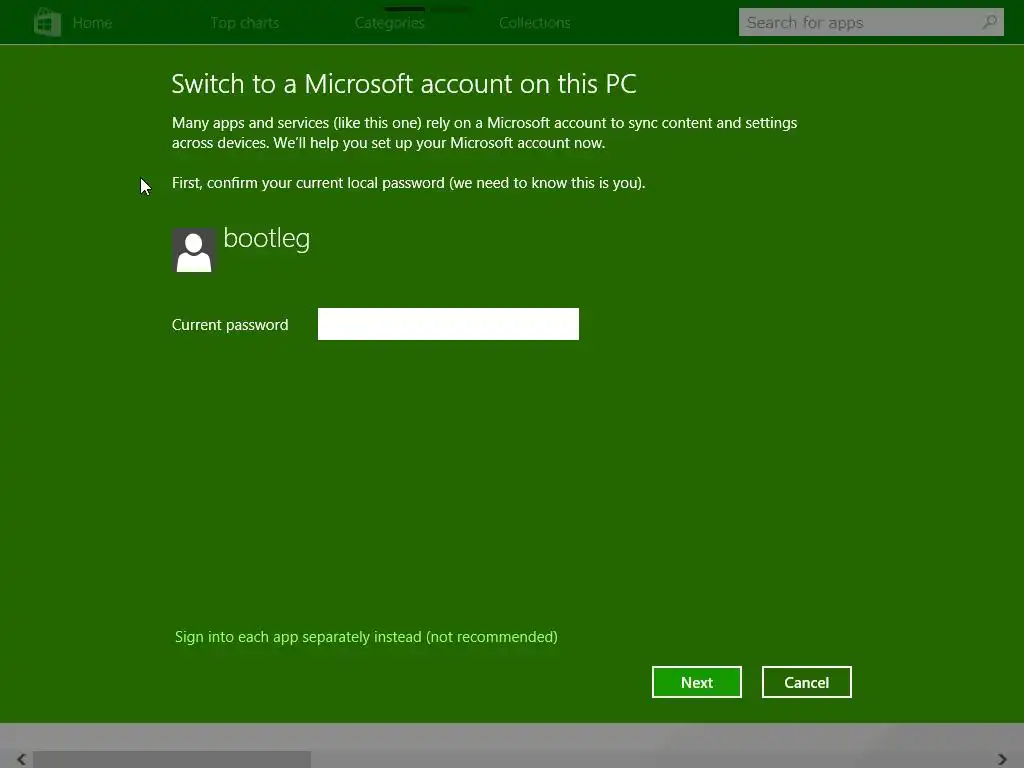Screen dimensions: 1024x768
Task: Click the Current password input box
Action: (448, 324)
